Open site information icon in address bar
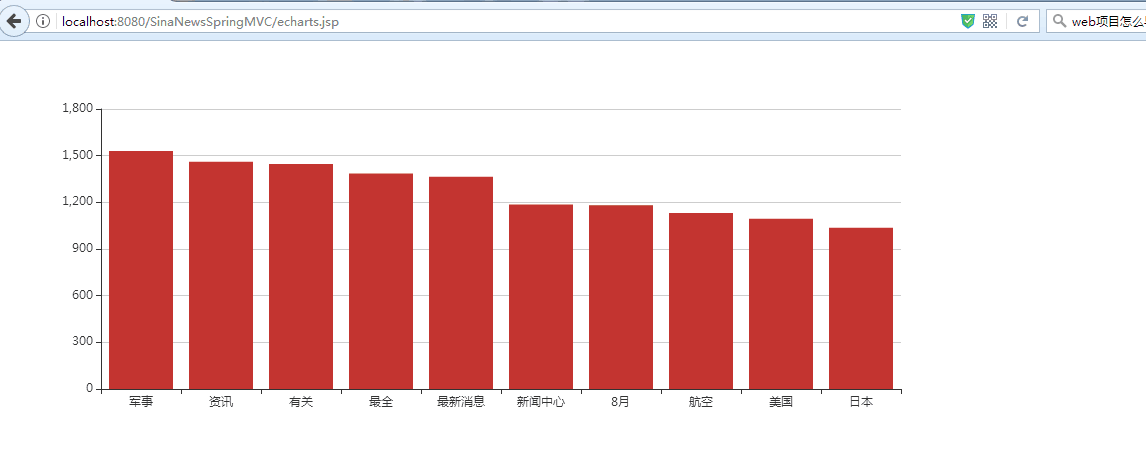Viewport: 1146px width, 464px height. click(42, 21)
